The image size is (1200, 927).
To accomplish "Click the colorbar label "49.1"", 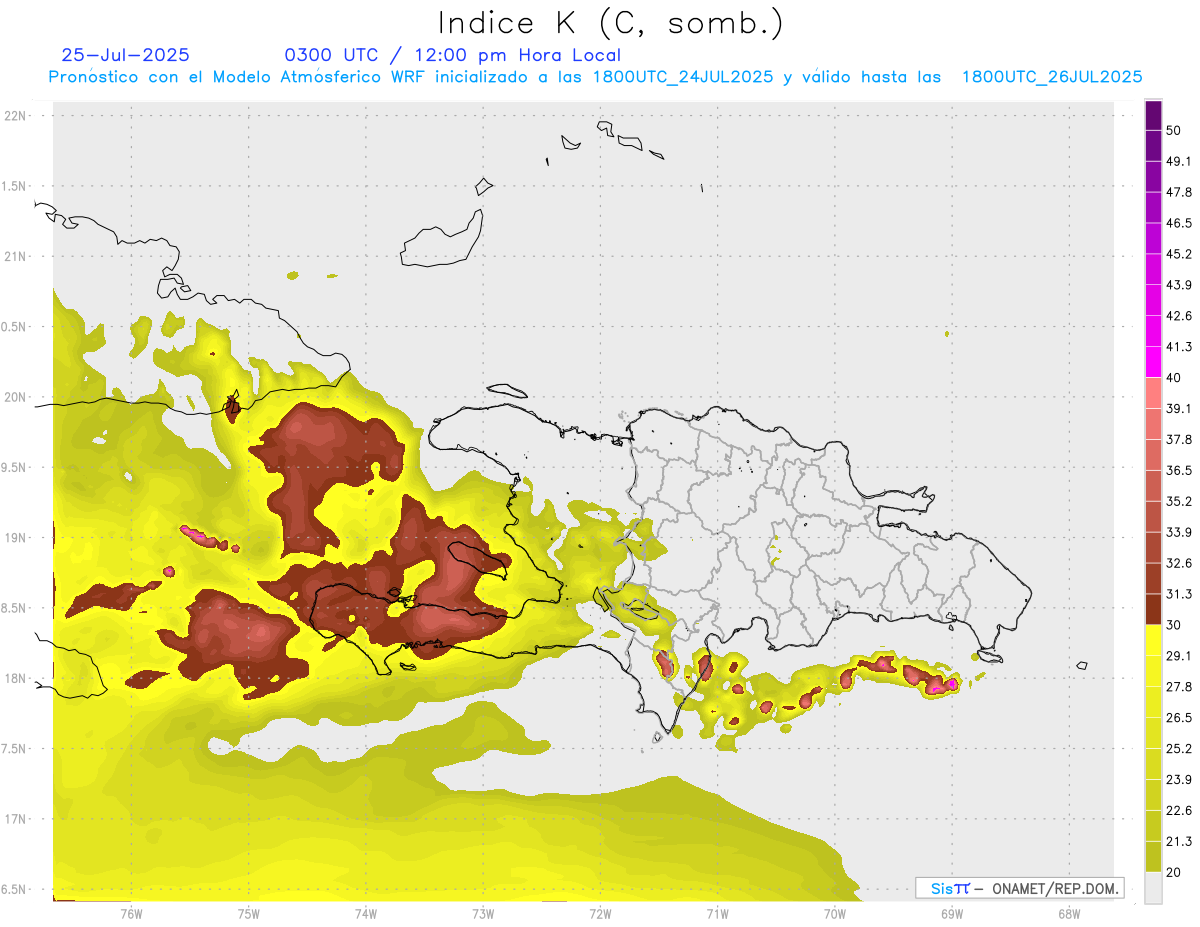I will [1178, 161].
